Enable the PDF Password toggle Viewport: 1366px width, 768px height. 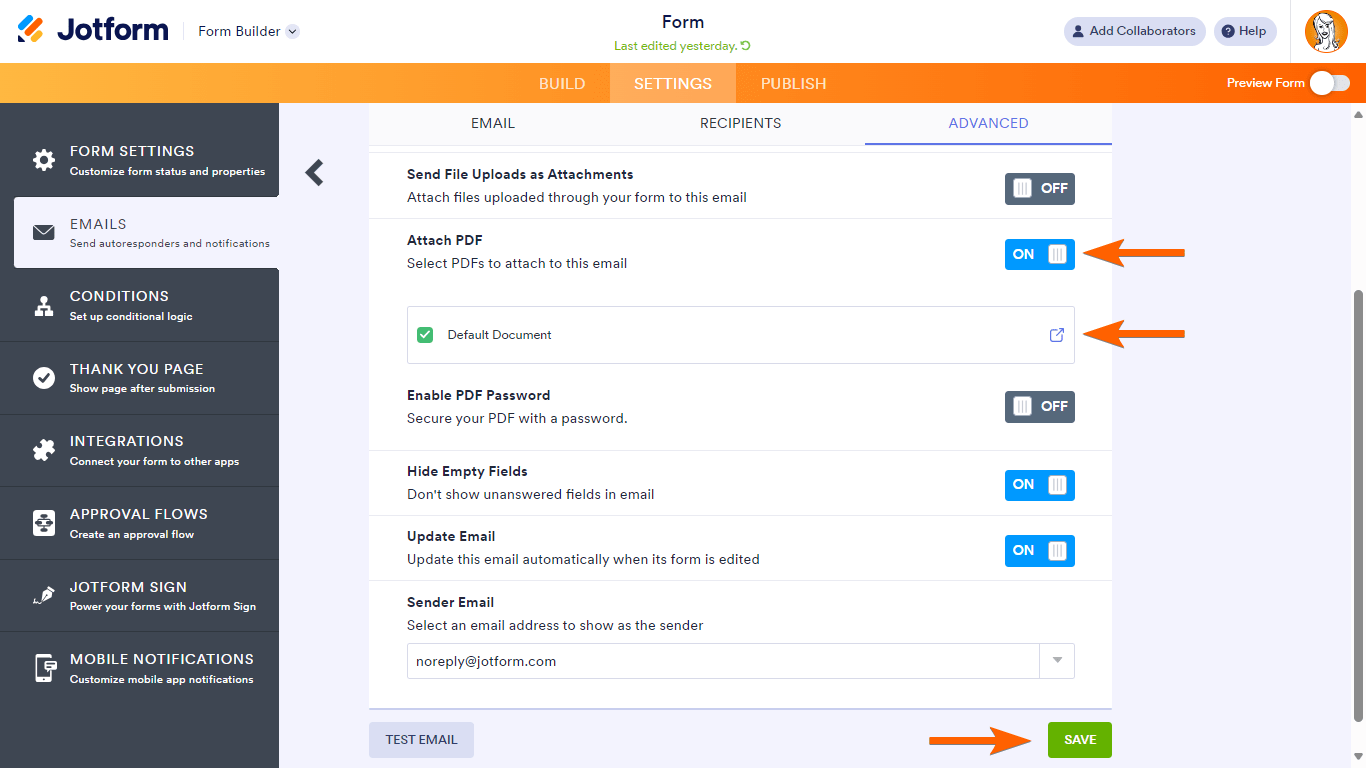pyautogui.click(x=1039, y=406)
